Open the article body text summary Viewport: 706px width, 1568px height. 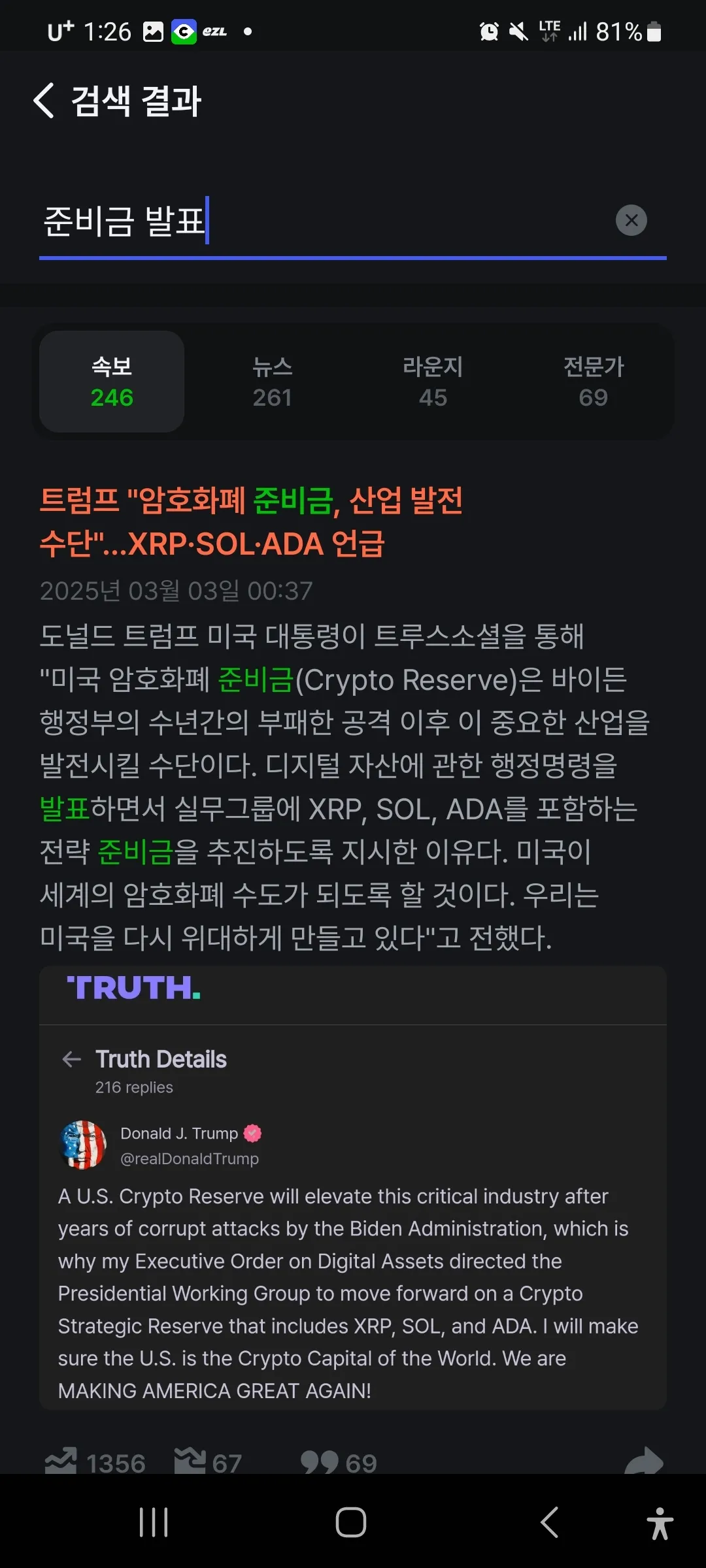(345, 787)
